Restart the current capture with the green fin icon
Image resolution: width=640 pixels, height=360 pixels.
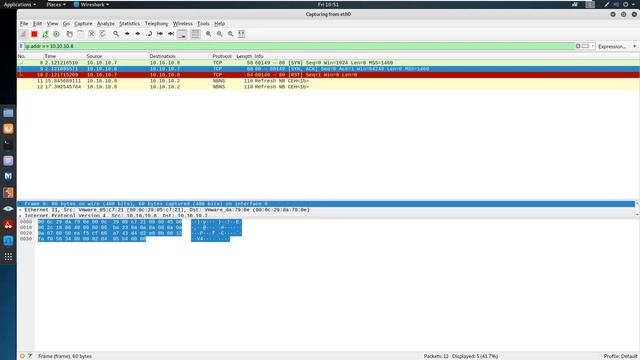[x=45, y=34]
